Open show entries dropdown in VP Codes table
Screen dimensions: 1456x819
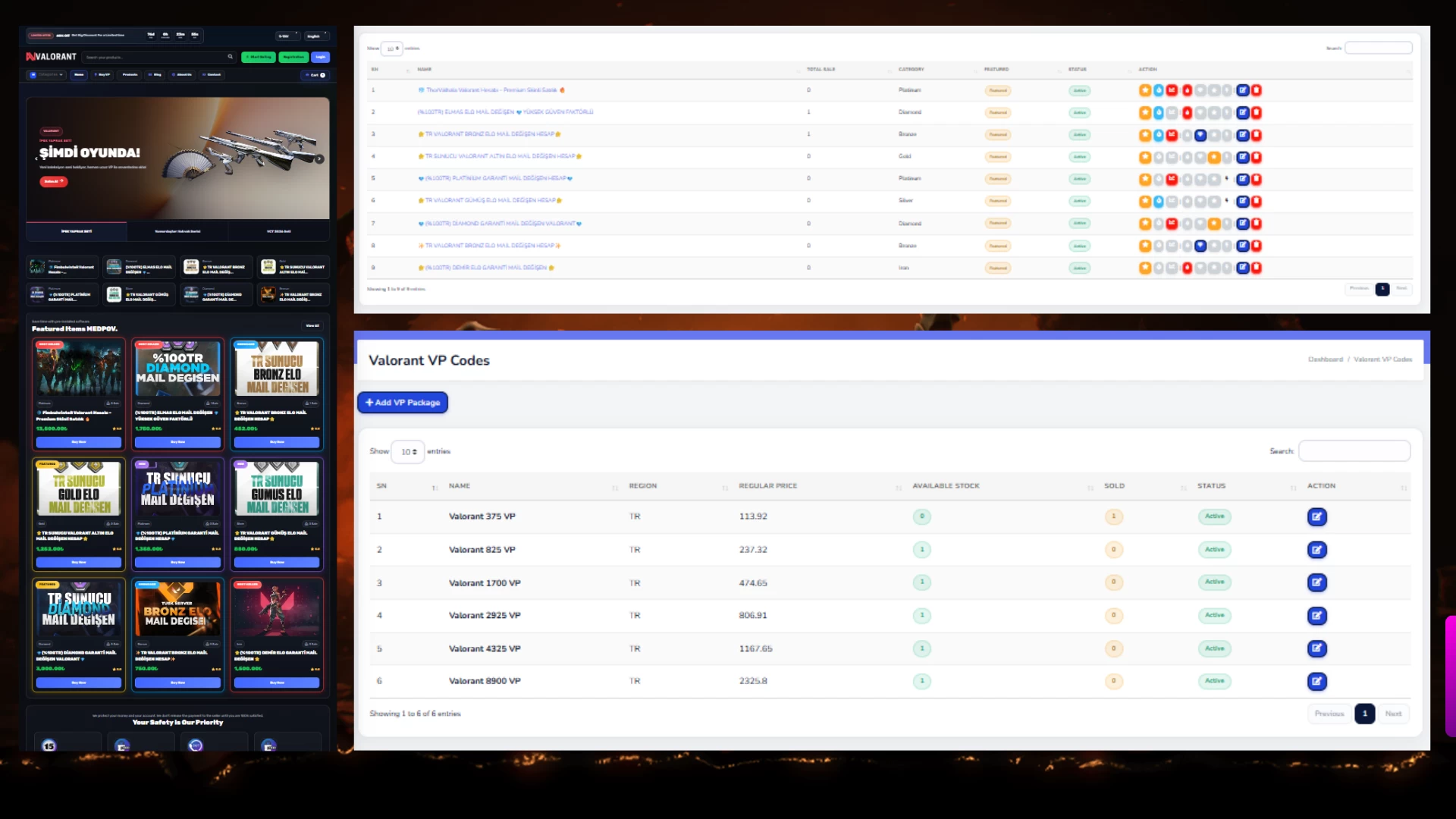tap(408, 451)
